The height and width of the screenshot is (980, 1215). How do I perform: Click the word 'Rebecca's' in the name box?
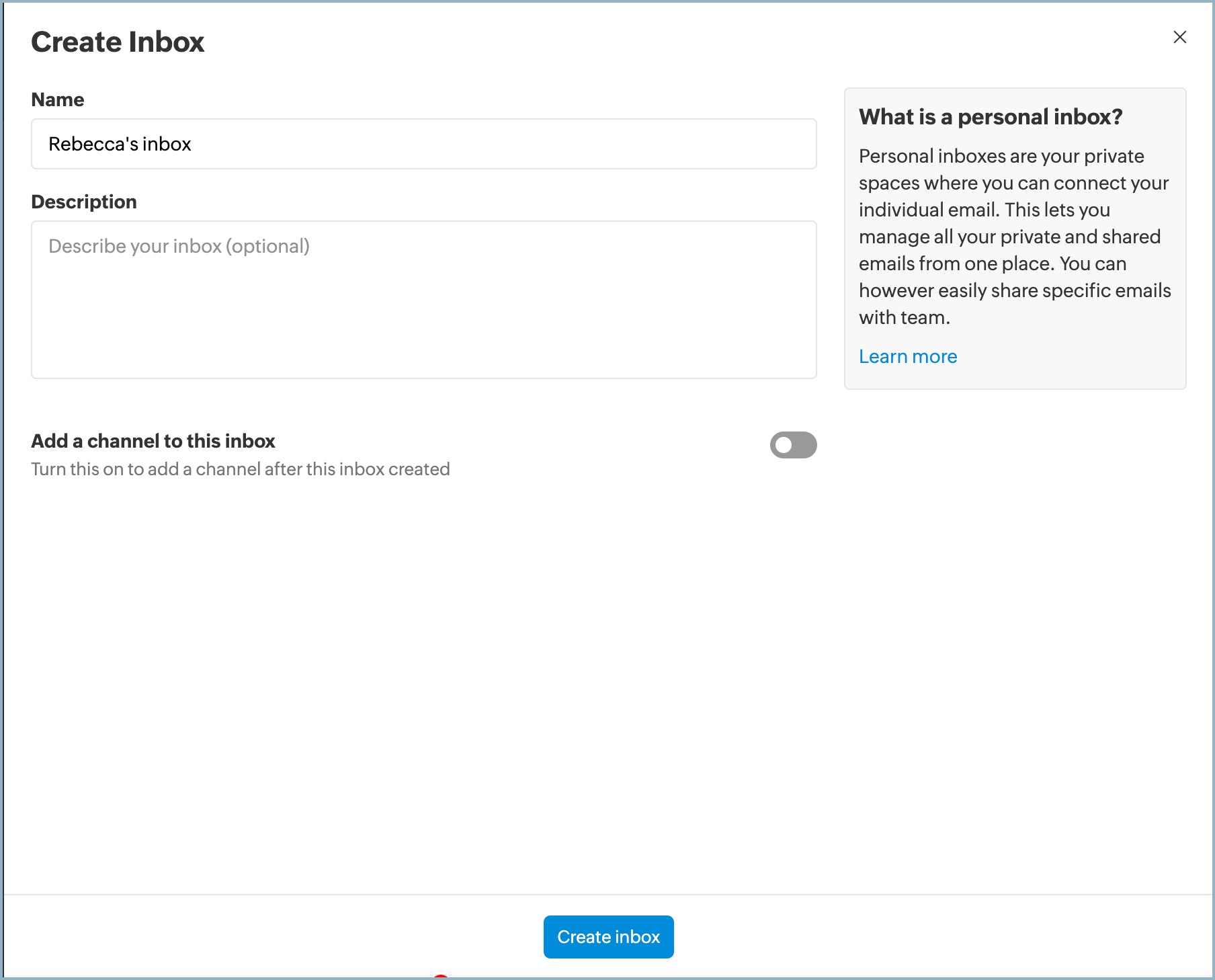[93, 144]
